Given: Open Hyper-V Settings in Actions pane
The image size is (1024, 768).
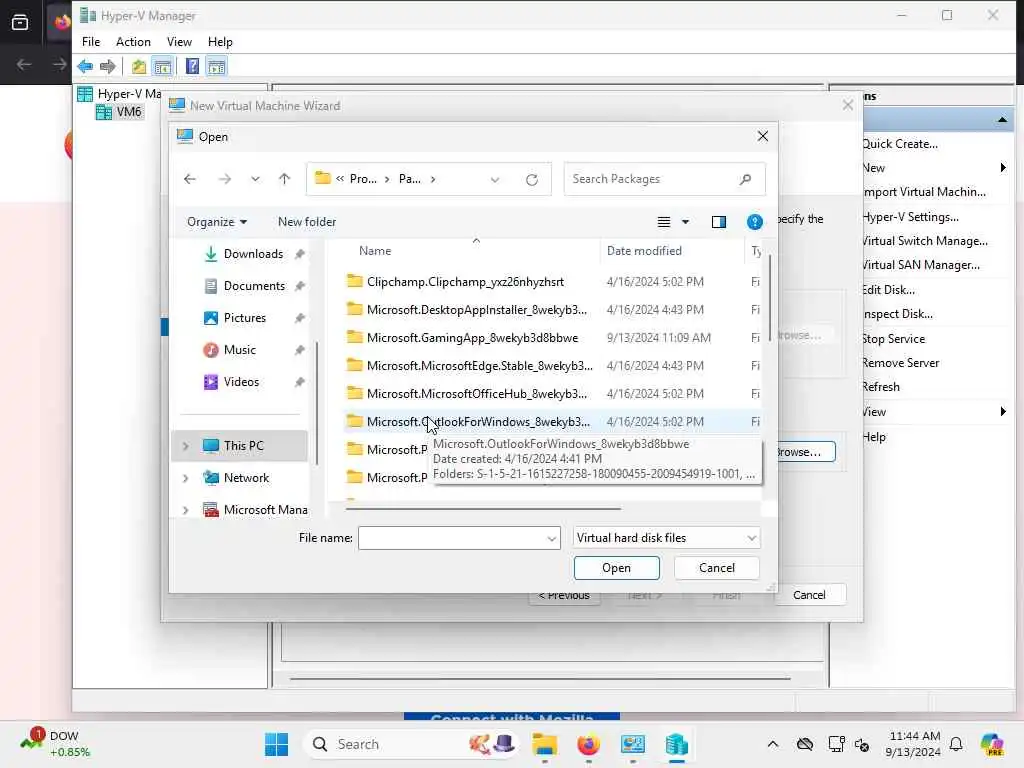Looking at the screenshot, I should pos(910,217).
